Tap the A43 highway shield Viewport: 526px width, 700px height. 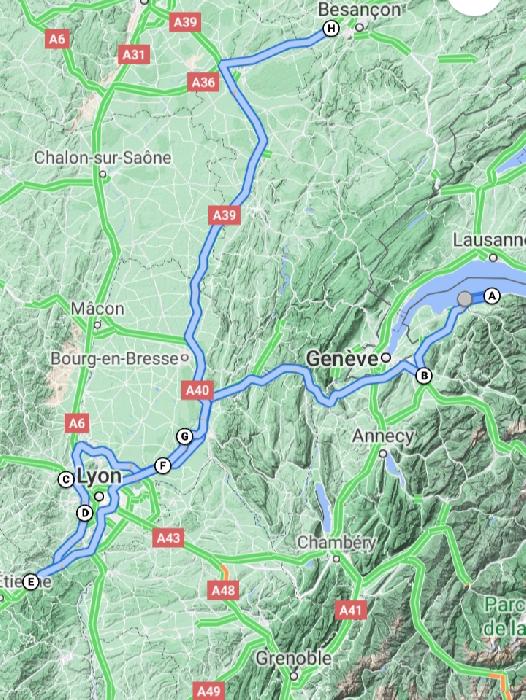coord(168,538)
